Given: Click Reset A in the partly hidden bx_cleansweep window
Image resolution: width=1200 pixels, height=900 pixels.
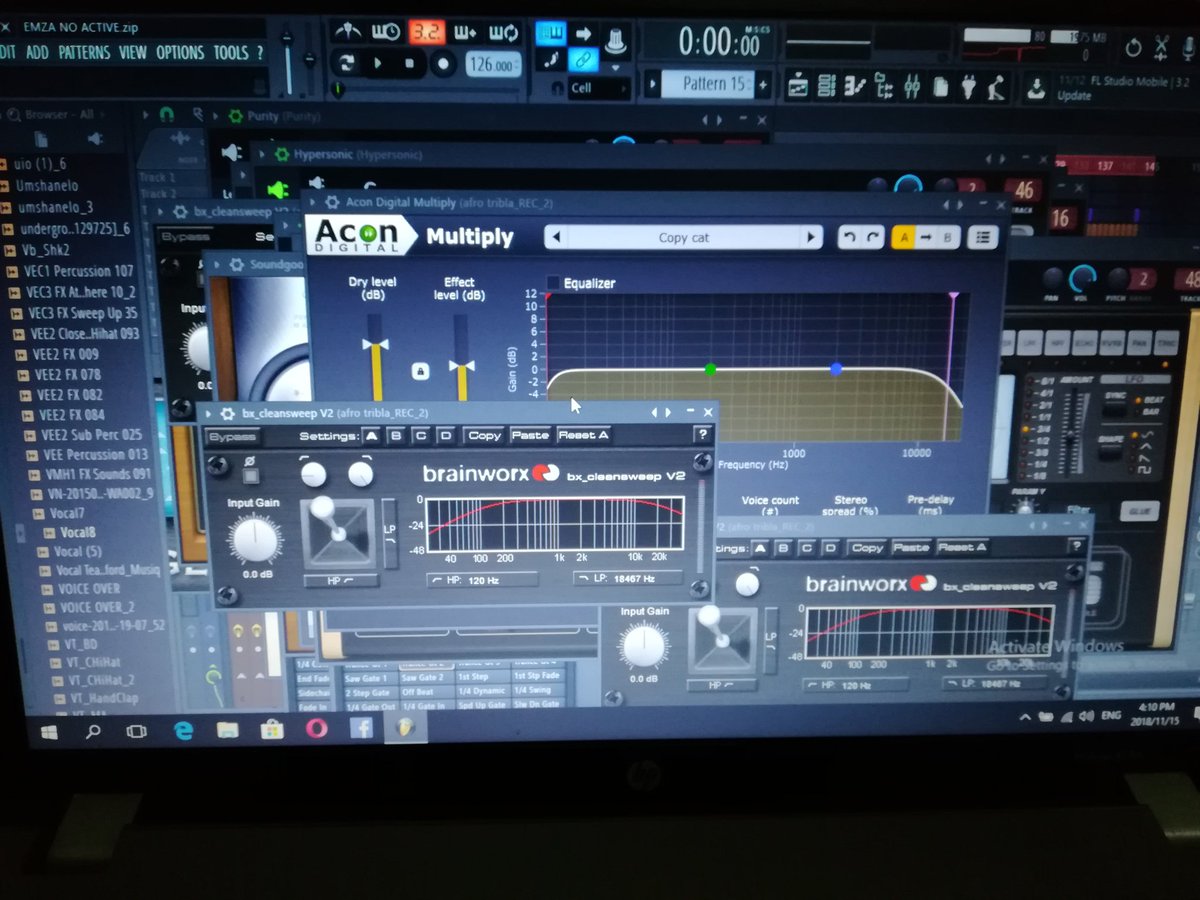Looking at the screenshot, I should click(x=962, y=547).
